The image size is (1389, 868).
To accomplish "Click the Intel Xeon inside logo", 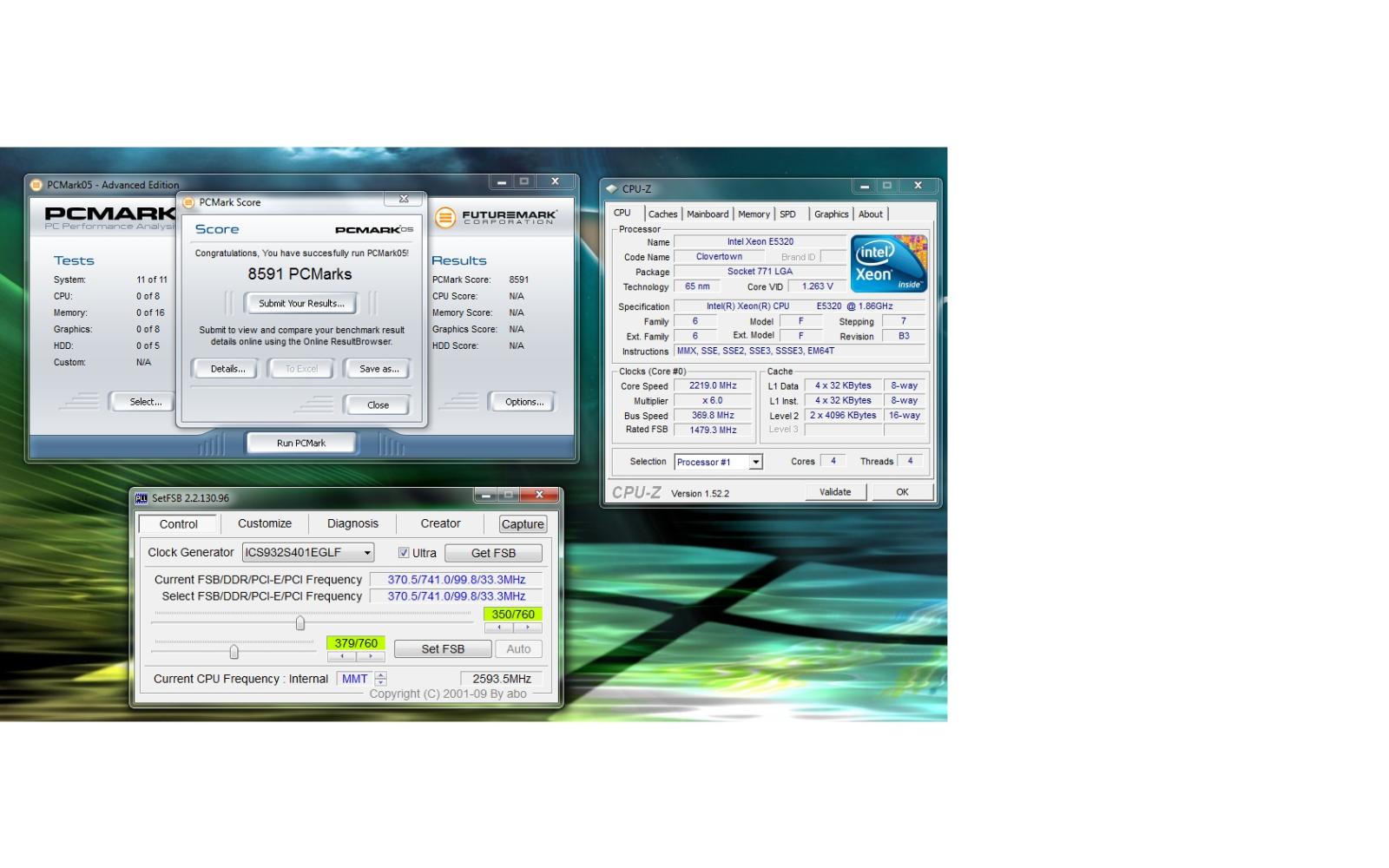I will coord(889,263).
